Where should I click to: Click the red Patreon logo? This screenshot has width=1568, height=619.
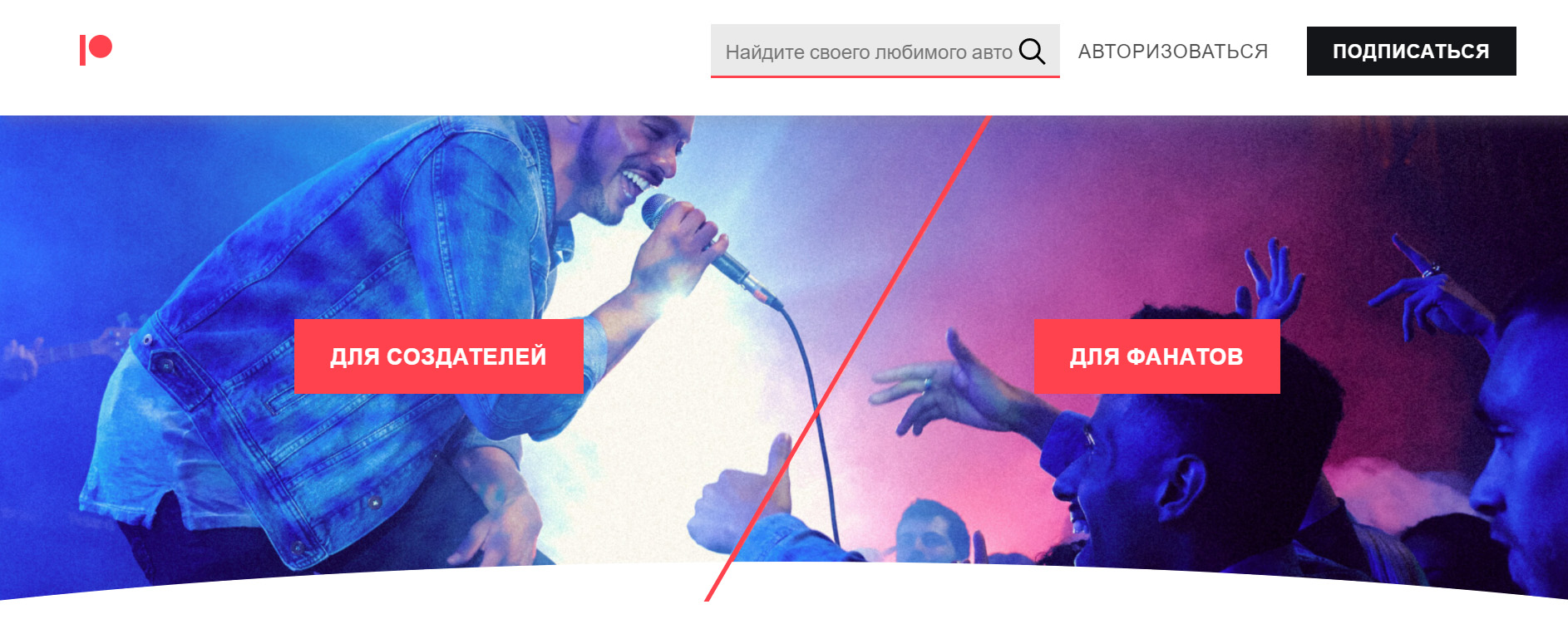96,50
